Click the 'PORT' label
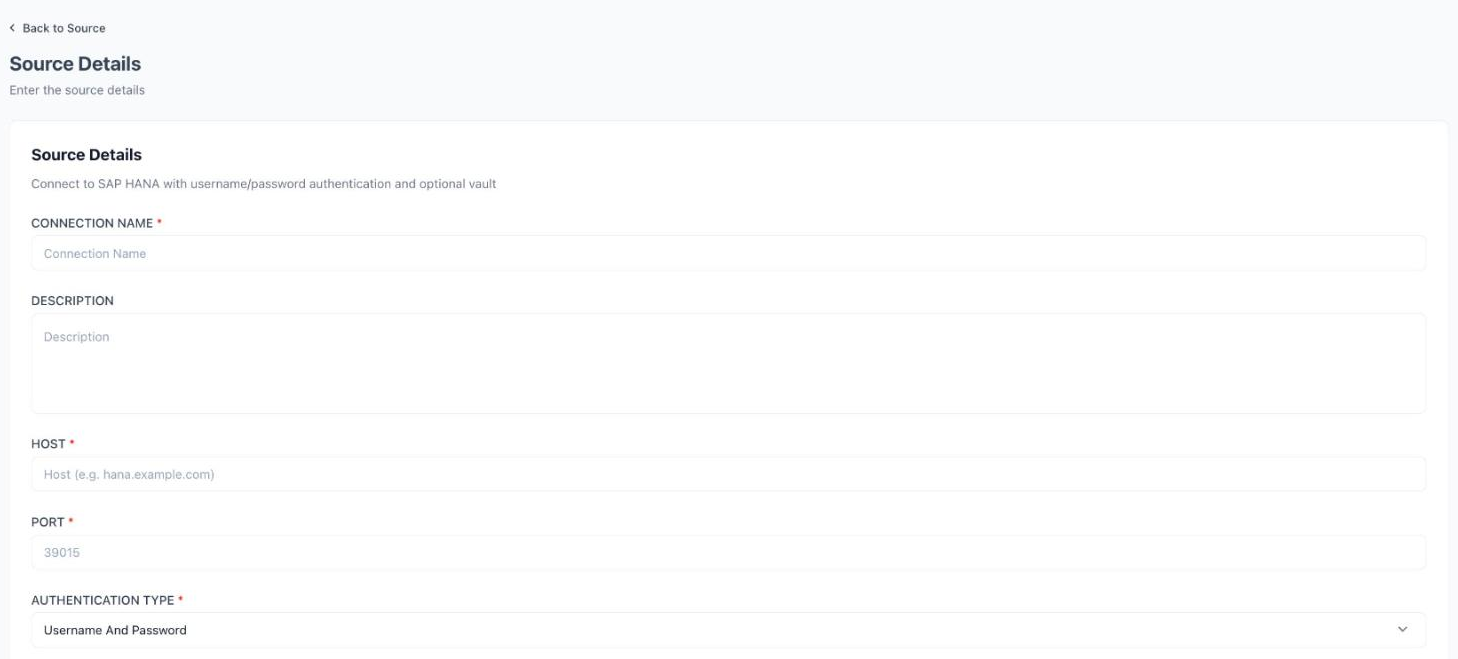 click(x=48, y=522)
